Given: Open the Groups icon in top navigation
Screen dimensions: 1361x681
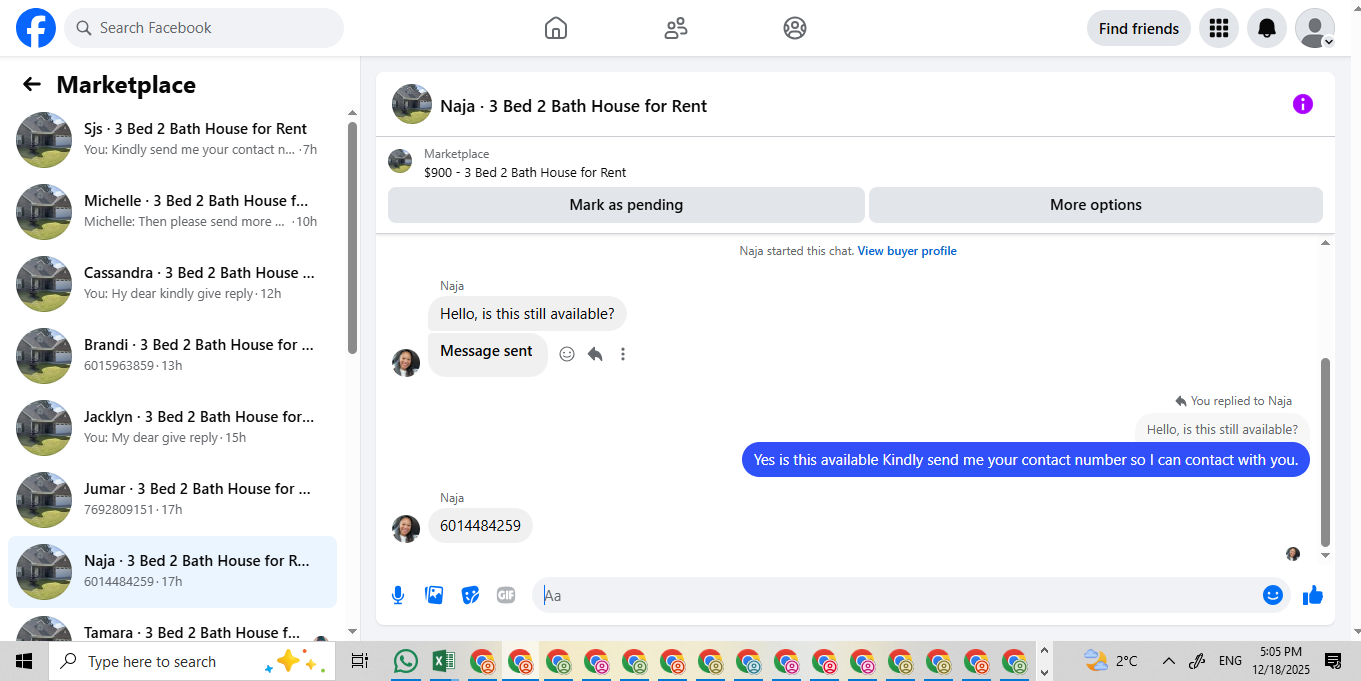Looking at the screenshot, I should click(x=795, y=28).
